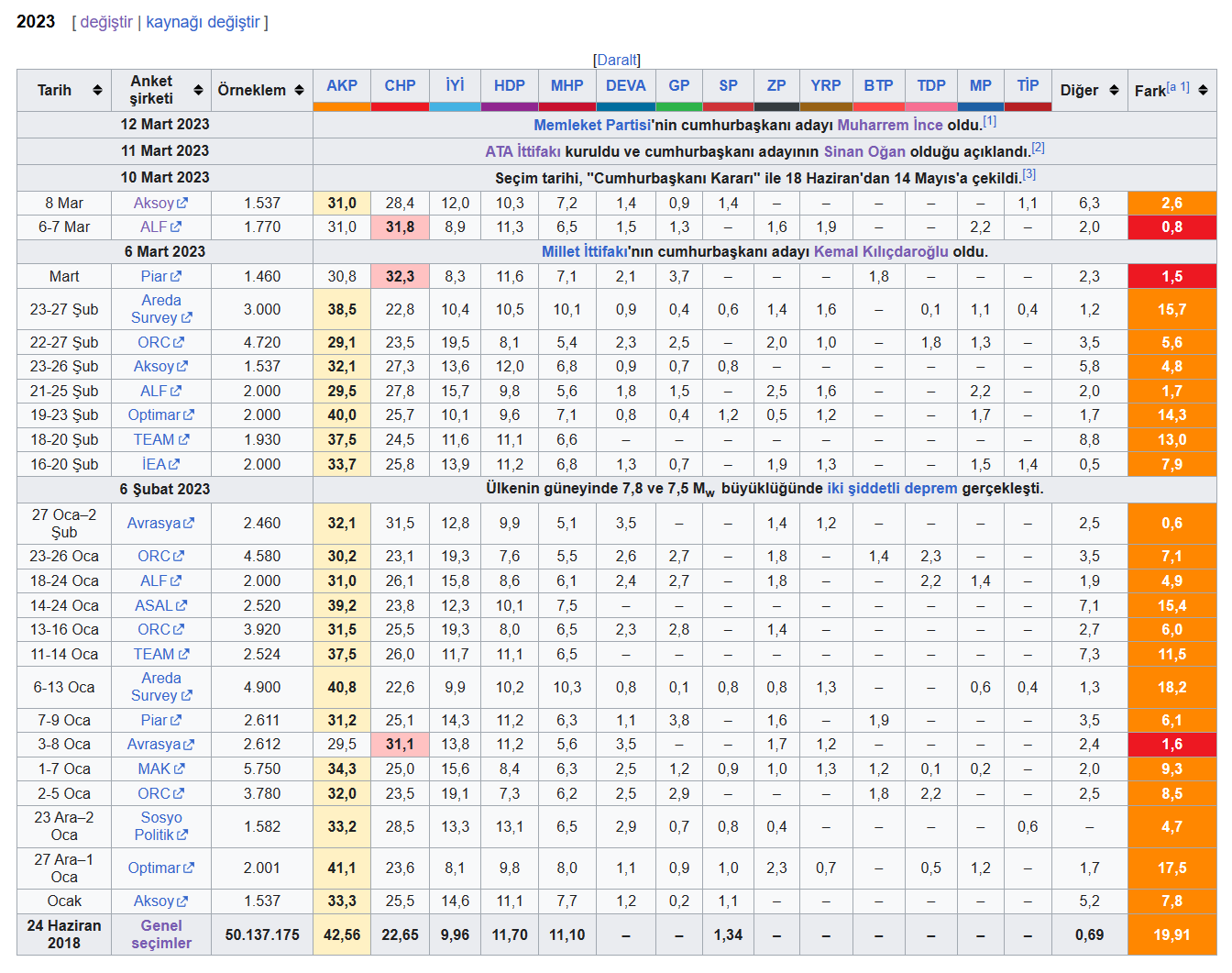Sort by Diğer column arrows
Viewport: 1232px width, 973px height.
pos(1114,90)
